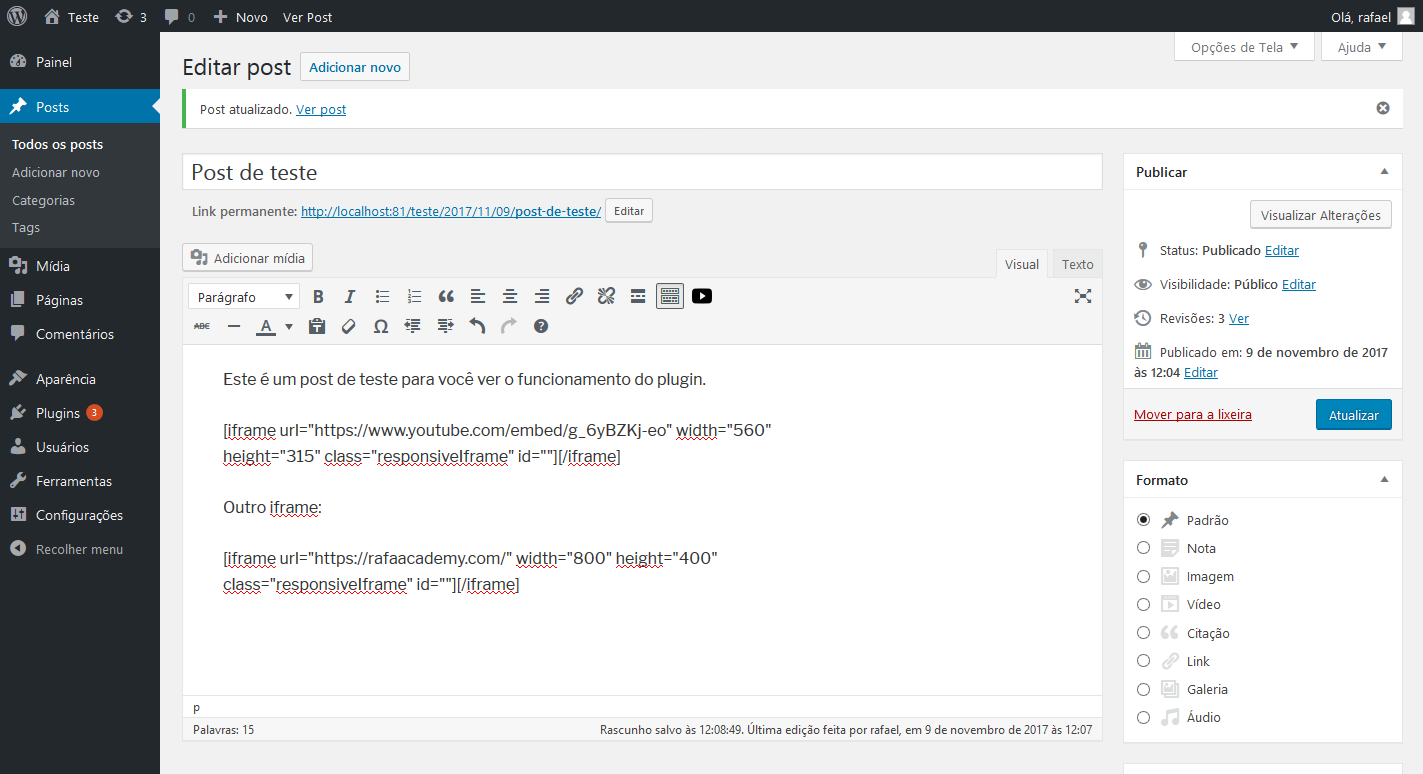Paste as plain text icon
1423x774 pixels.
[x=317, y=326]
